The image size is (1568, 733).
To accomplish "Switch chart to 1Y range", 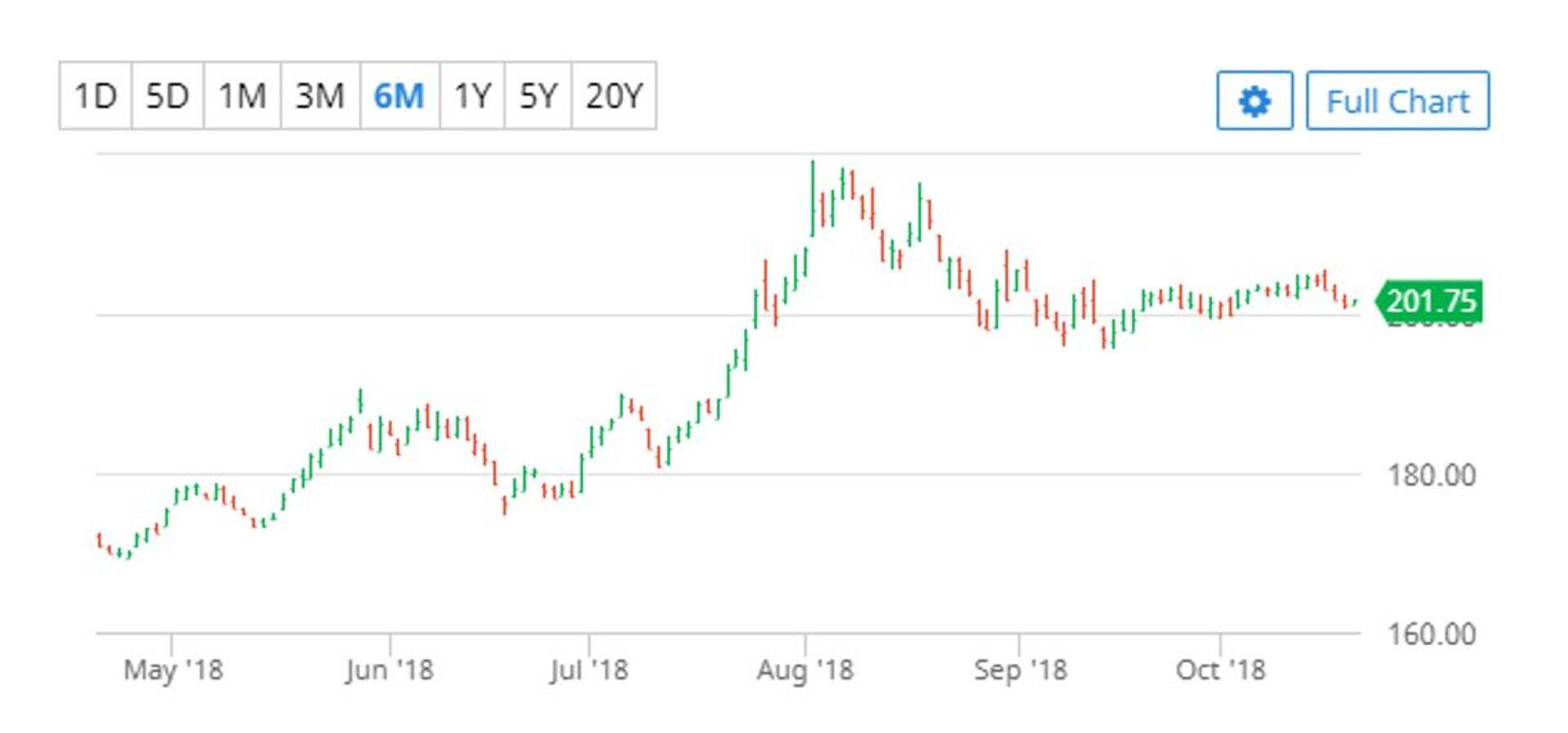I will (x=472, y=96).
